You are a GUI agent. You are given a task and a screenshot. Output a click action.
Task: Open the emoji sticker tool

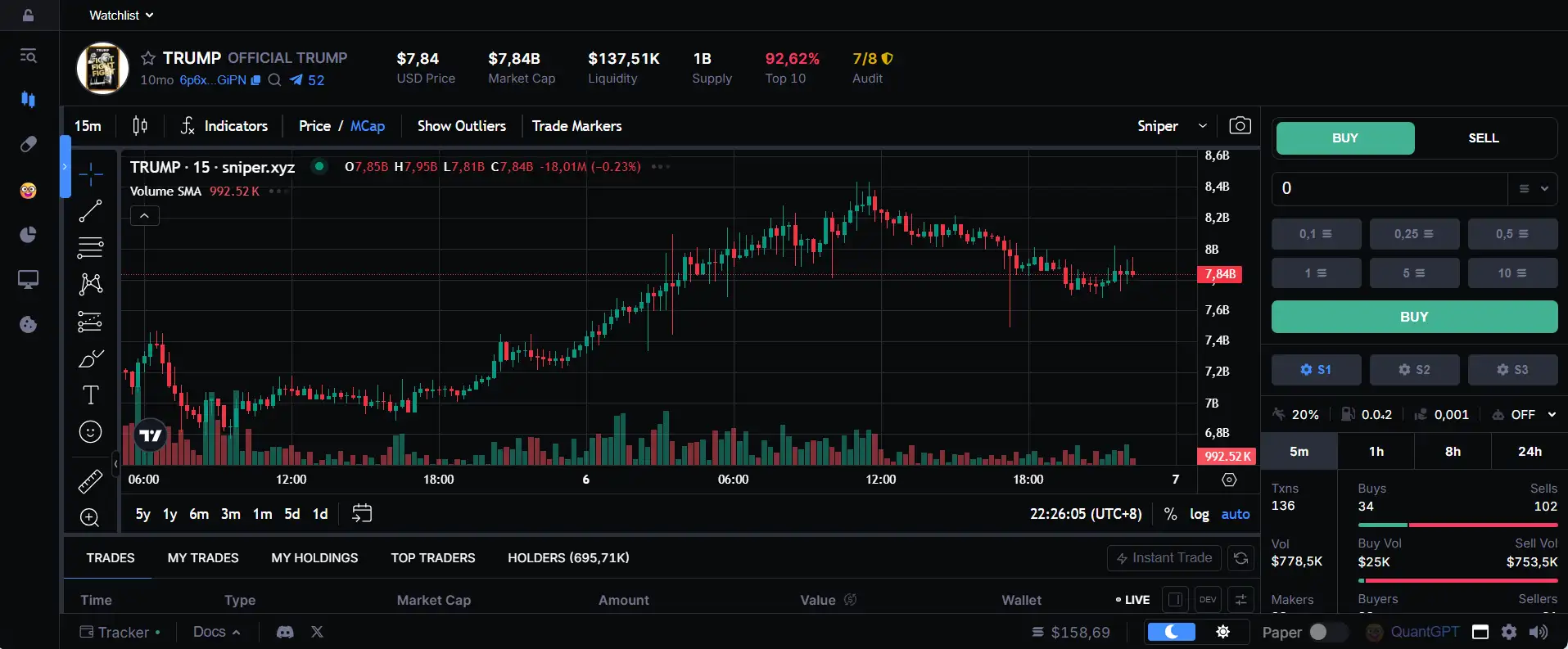[90, 431]
